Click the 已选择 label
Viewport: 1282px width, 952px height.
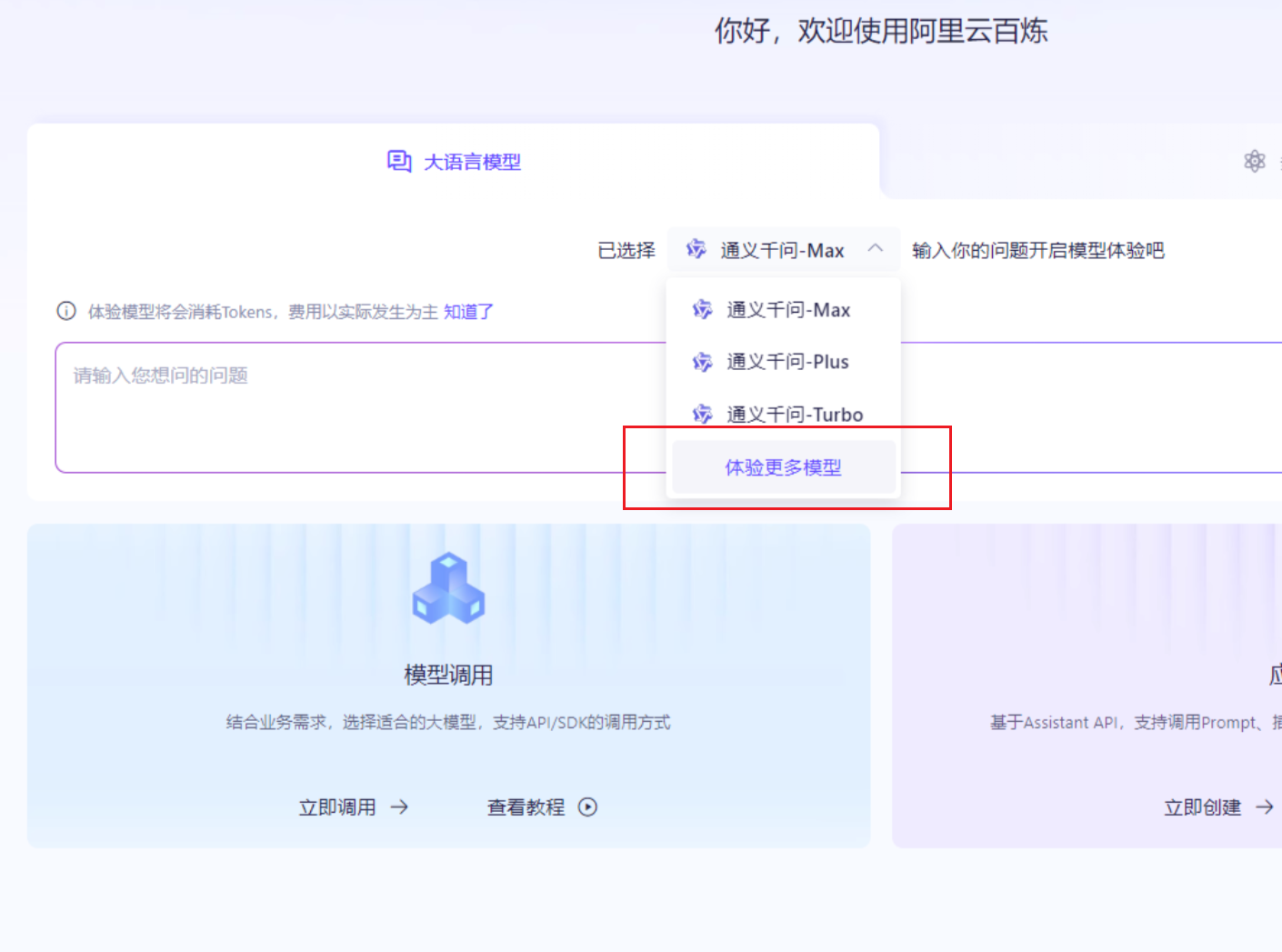click(x=626, y=251)
